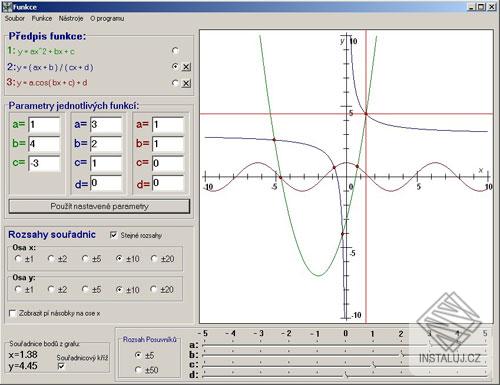Set Osa y range to ±20
The width and height of the screenshot is (500, 385).
(154, 289)
